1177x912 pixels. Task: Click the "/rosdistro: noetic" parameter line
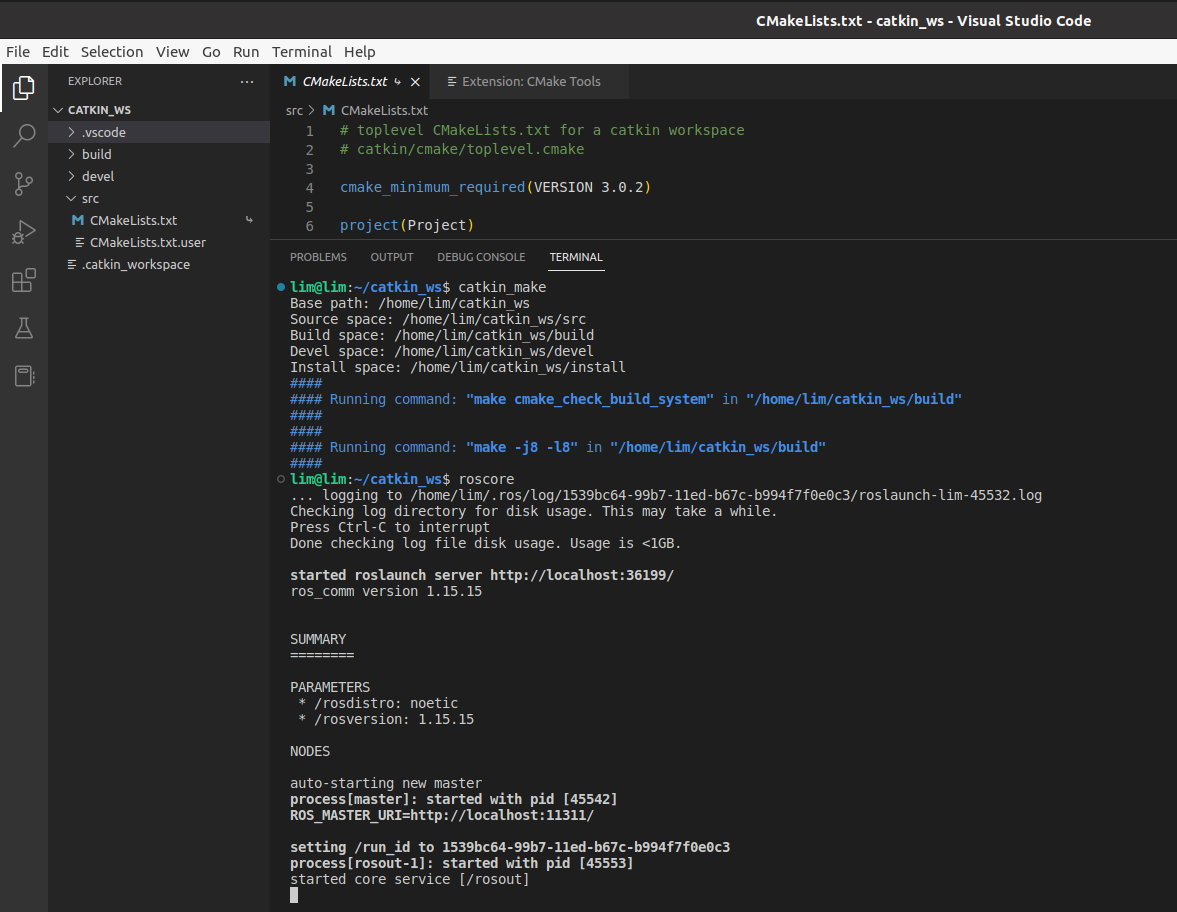pyautogui.click(x=378, y=703)
